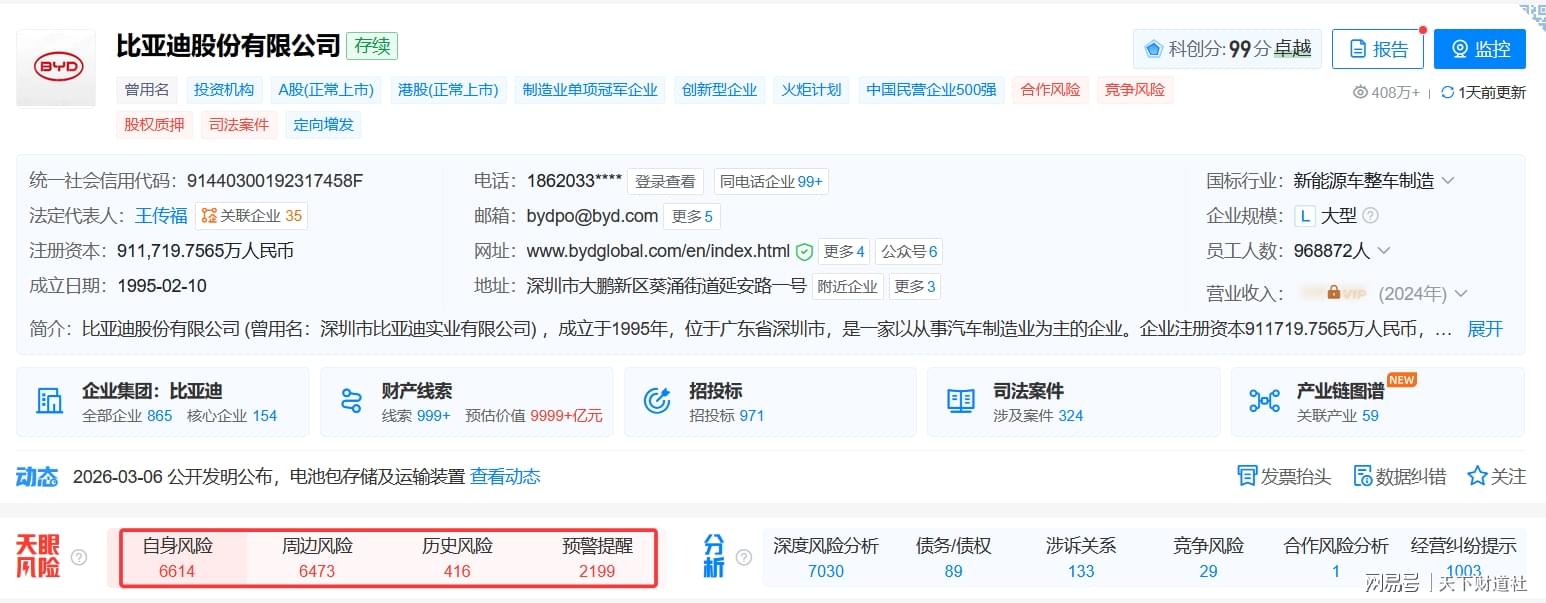Click the BYD company logo thumbnail
This screenshot has height=603, width=1546.
tap(56, 68)
